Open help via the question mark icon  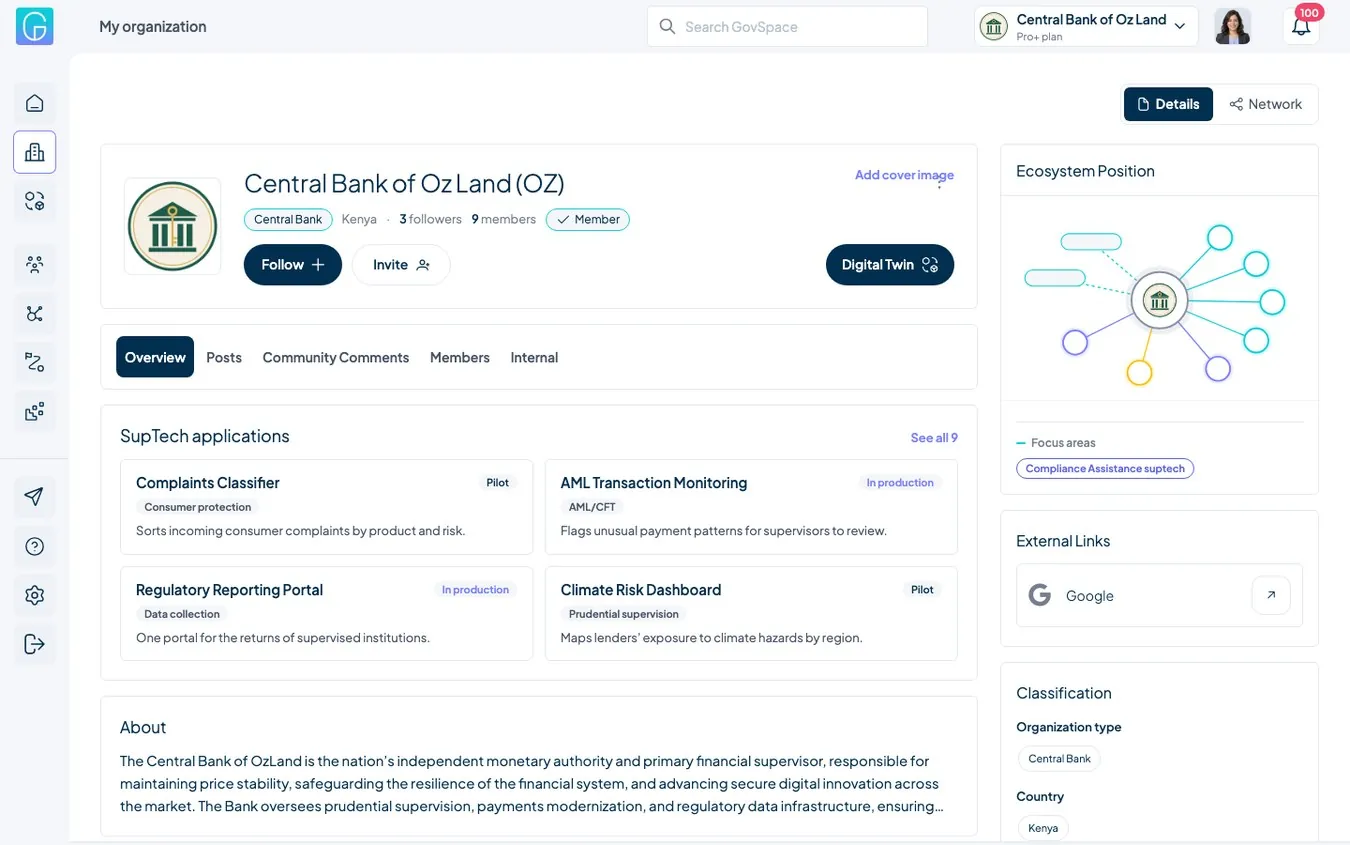(x=35, y=546)
